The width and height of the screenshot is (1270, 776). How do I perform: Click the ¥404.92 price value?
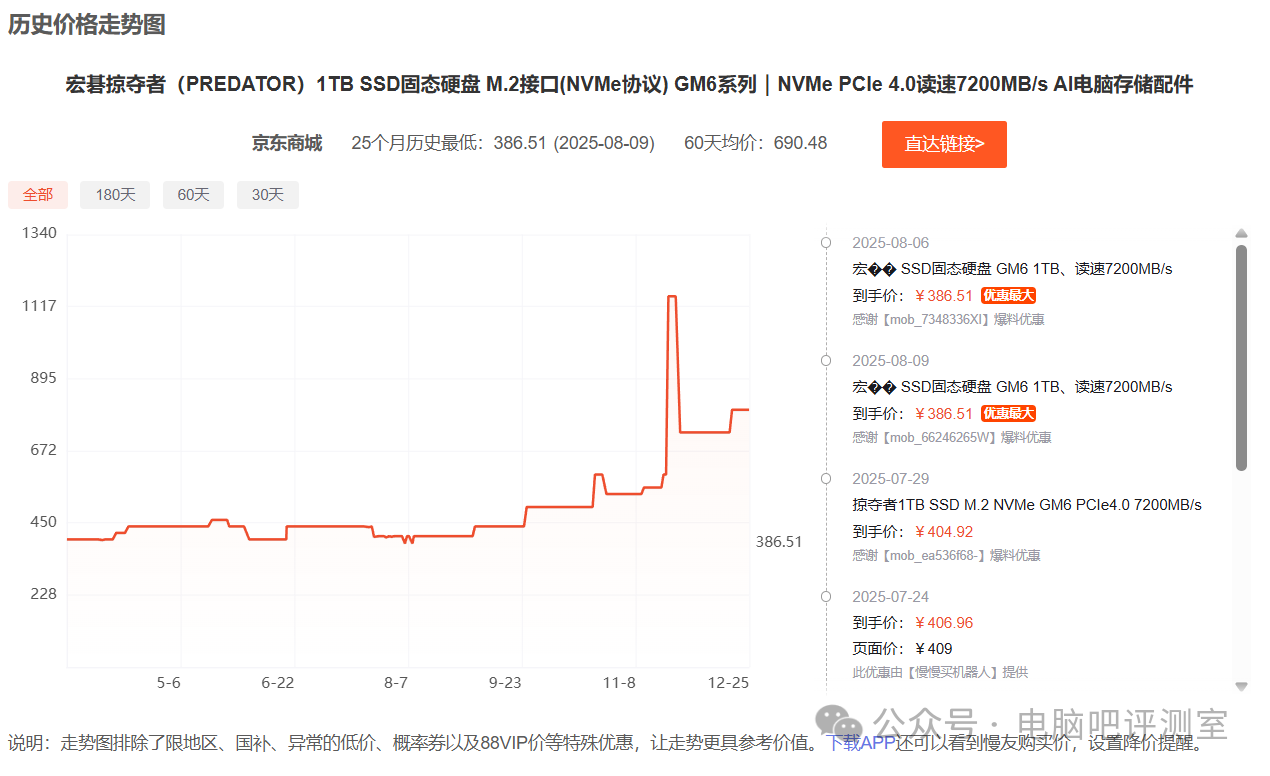pos(944,532)
